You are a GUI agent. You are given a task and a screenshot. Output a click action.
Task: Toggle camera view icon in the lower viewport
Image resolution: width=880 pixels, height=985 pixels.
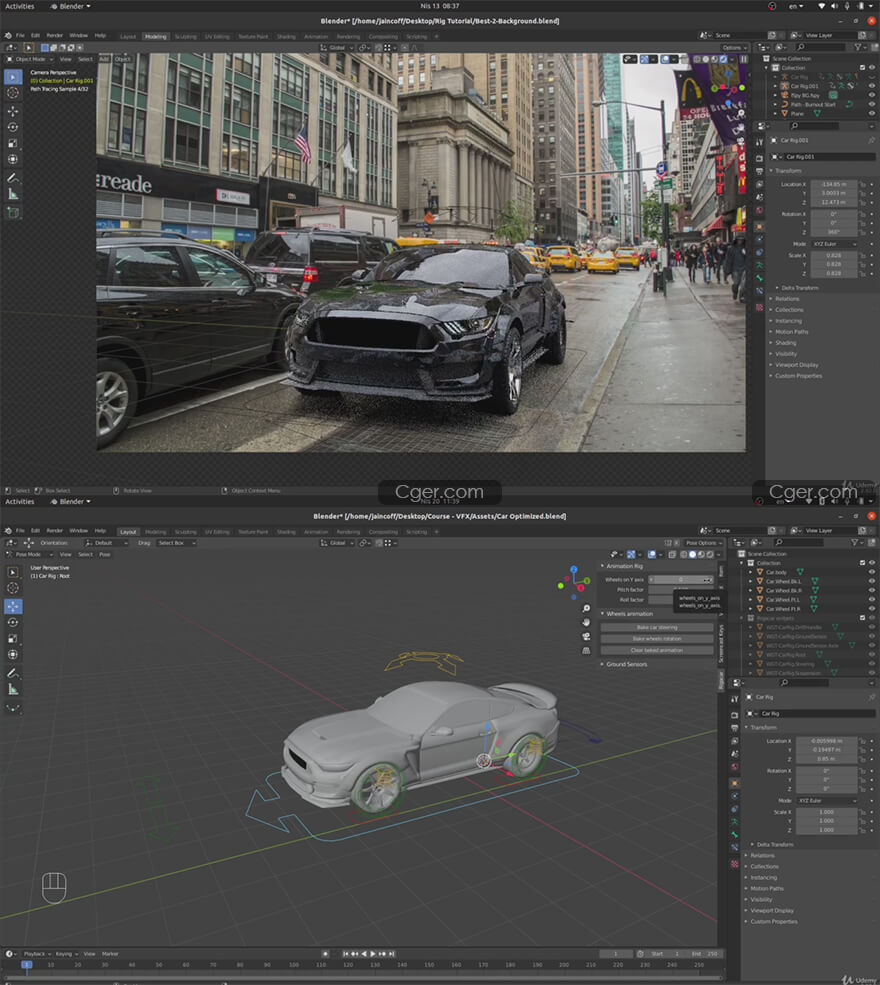586,636
